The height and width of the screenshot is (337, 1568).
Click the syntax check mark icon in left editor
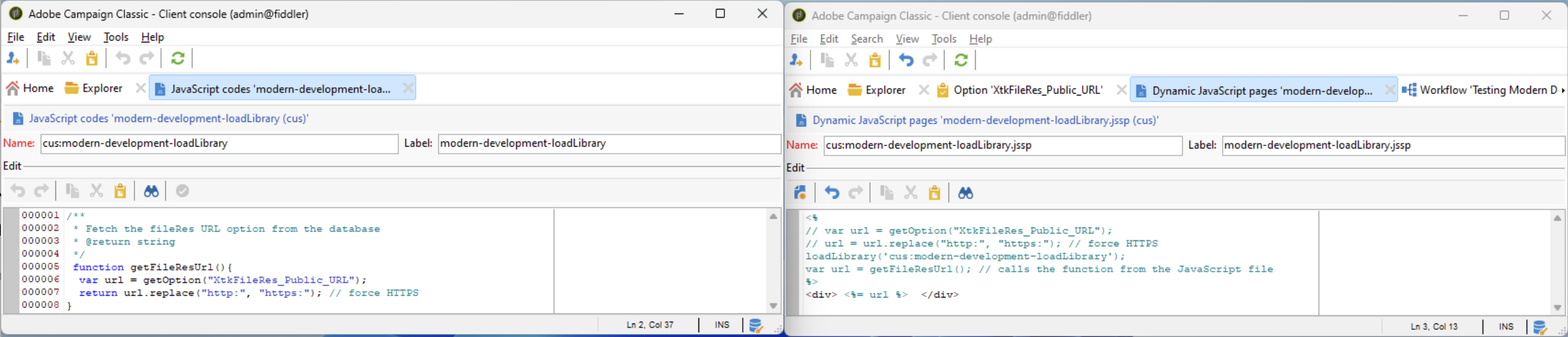pyautogui.click(x=182, y=191)
